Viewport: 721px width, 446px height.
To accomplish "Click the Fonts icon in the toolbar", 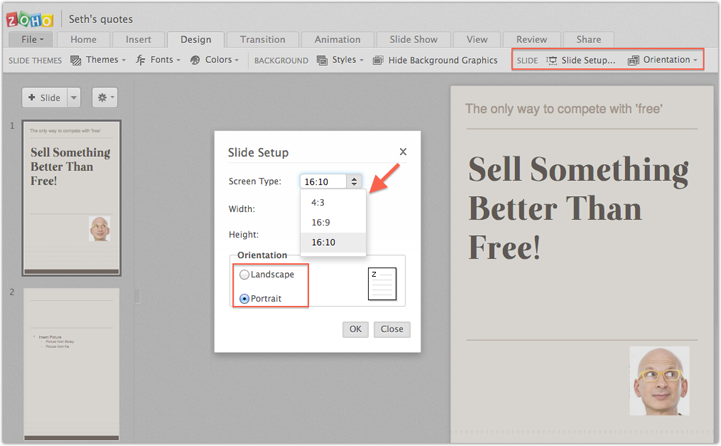I will point(140,60).
